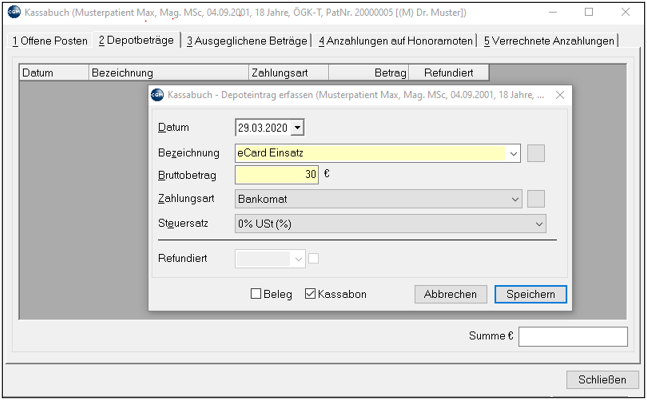Viewport: 647px width, 400px height.
Task: Open the Zahlungsart Bankomat dropdown
Action: [515, 199]
